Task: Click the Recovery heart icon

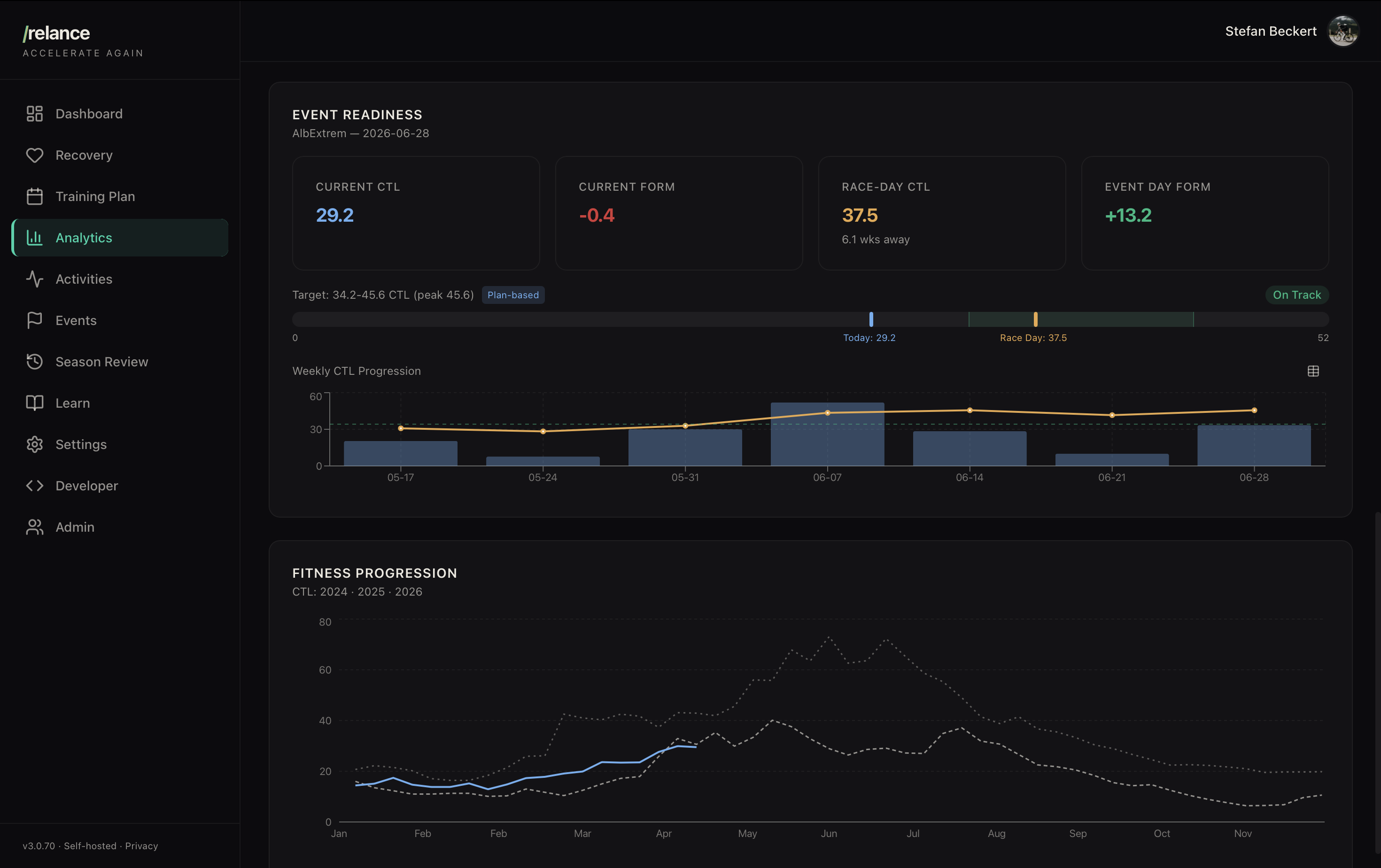Action: coord(34,155)
